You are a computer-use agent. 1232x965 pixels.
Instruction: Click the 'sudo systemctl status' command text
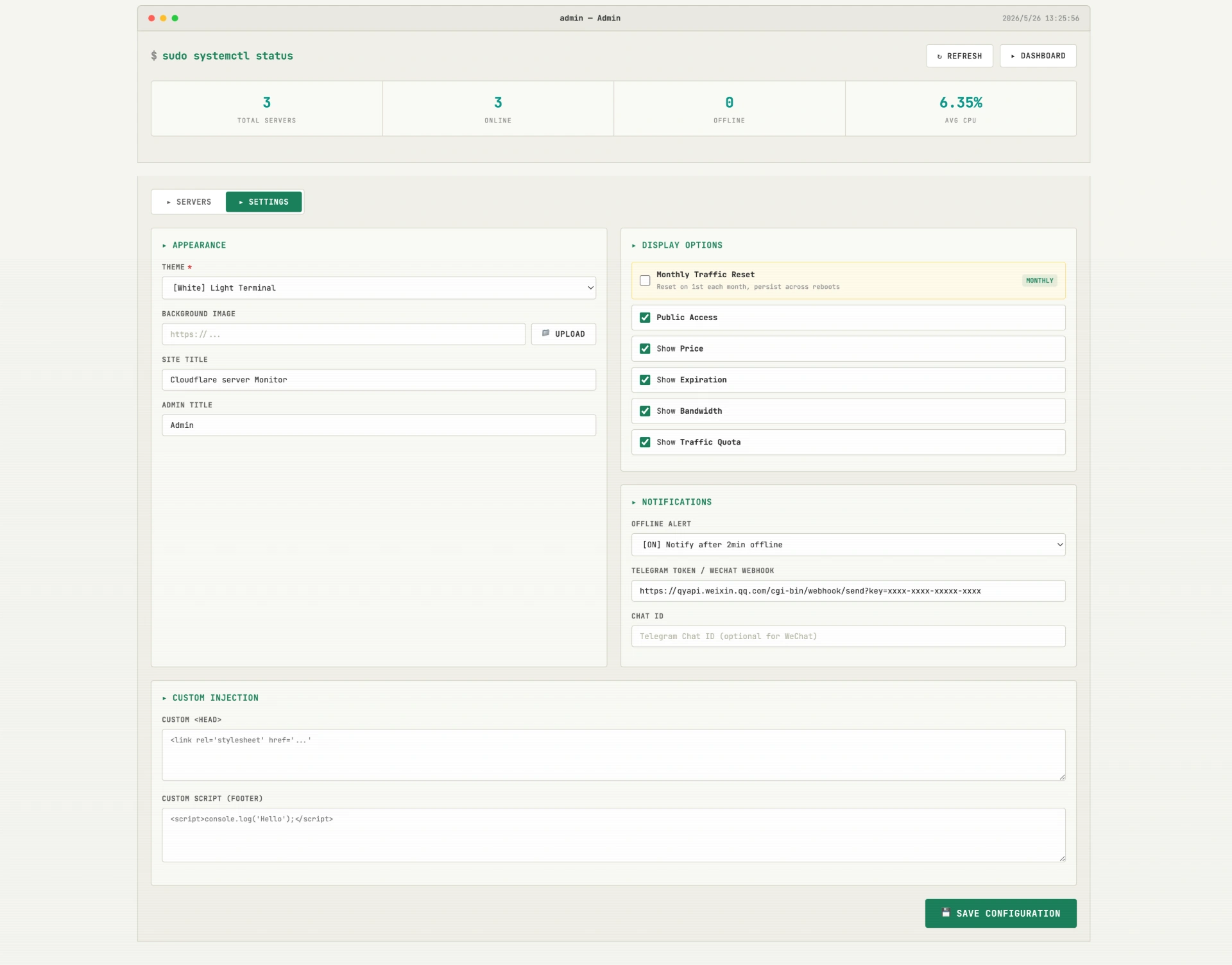point(228,56)
